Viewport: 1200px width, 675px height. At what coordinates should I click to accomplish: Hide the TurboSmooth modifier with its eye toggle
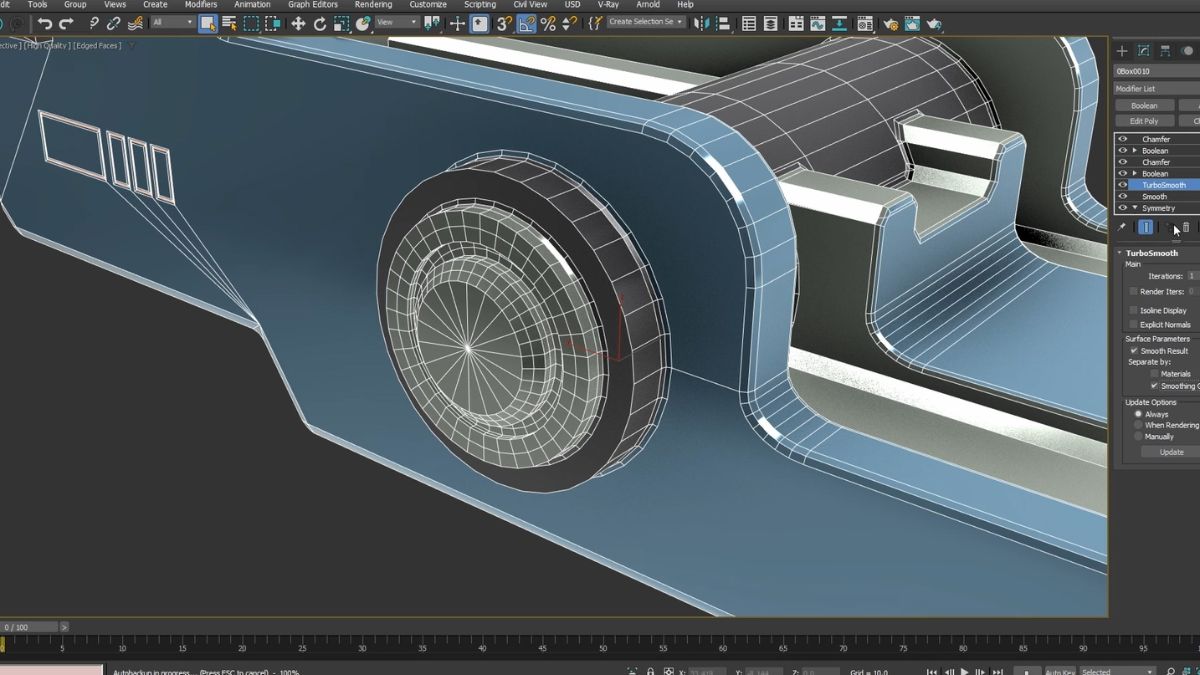point(1122,185)
